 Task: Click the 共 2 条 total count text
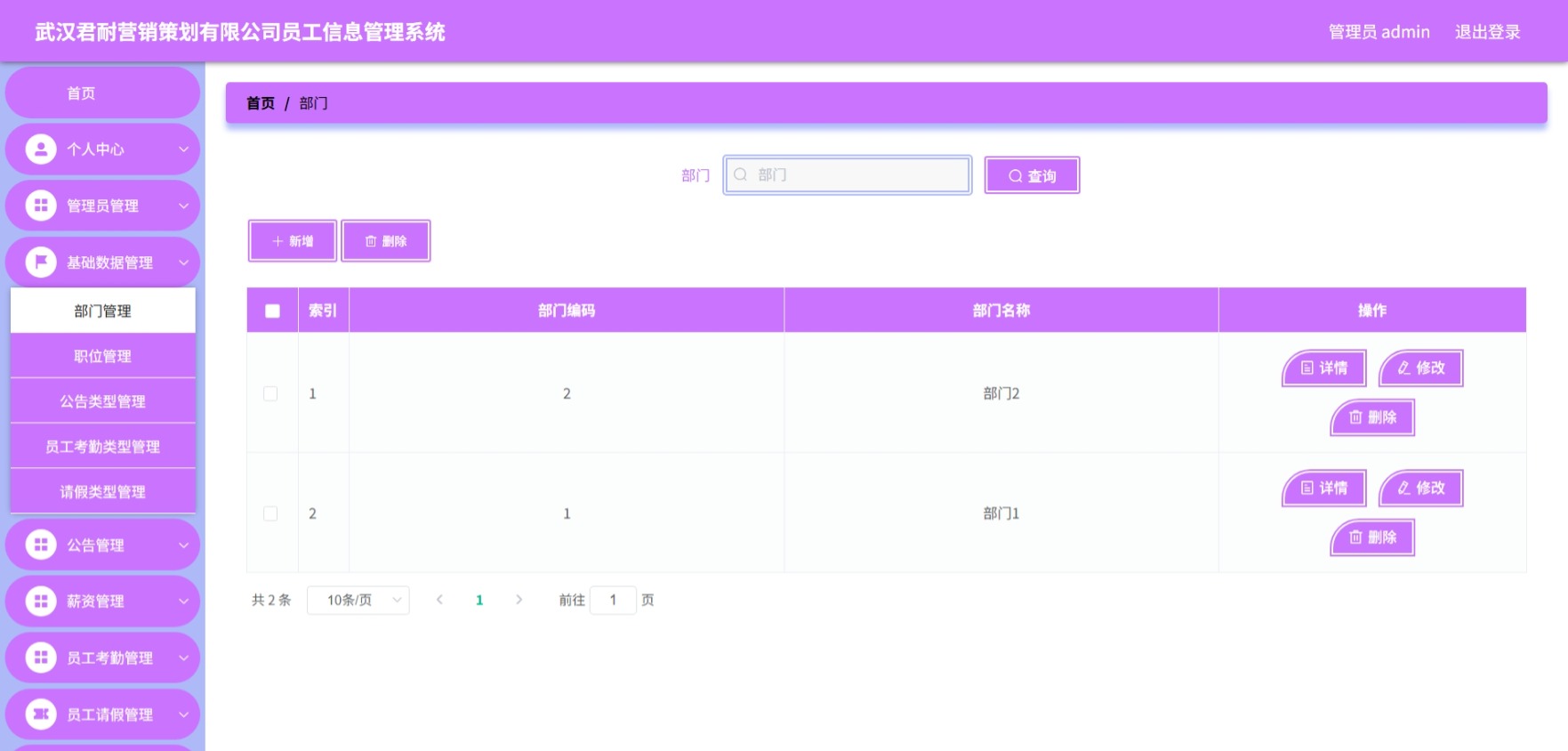(x=271, y=600)
